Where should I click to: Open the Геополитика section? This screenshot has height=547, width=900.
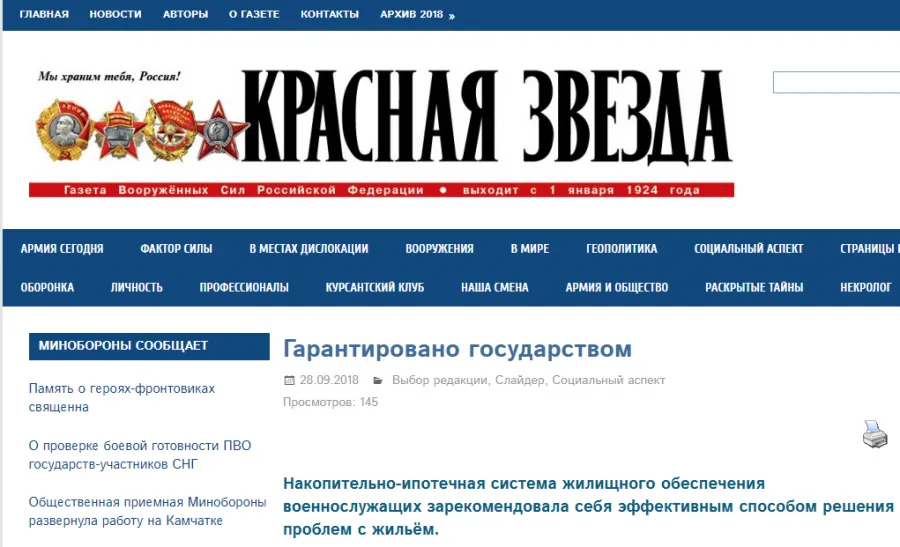click(622, 249)
